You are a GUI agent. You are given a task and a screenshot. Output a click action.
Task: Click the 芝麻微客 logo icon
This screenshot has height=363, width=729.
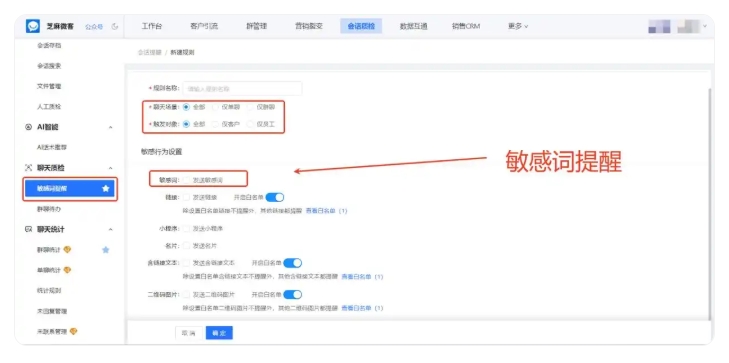(x=33, y=26)
